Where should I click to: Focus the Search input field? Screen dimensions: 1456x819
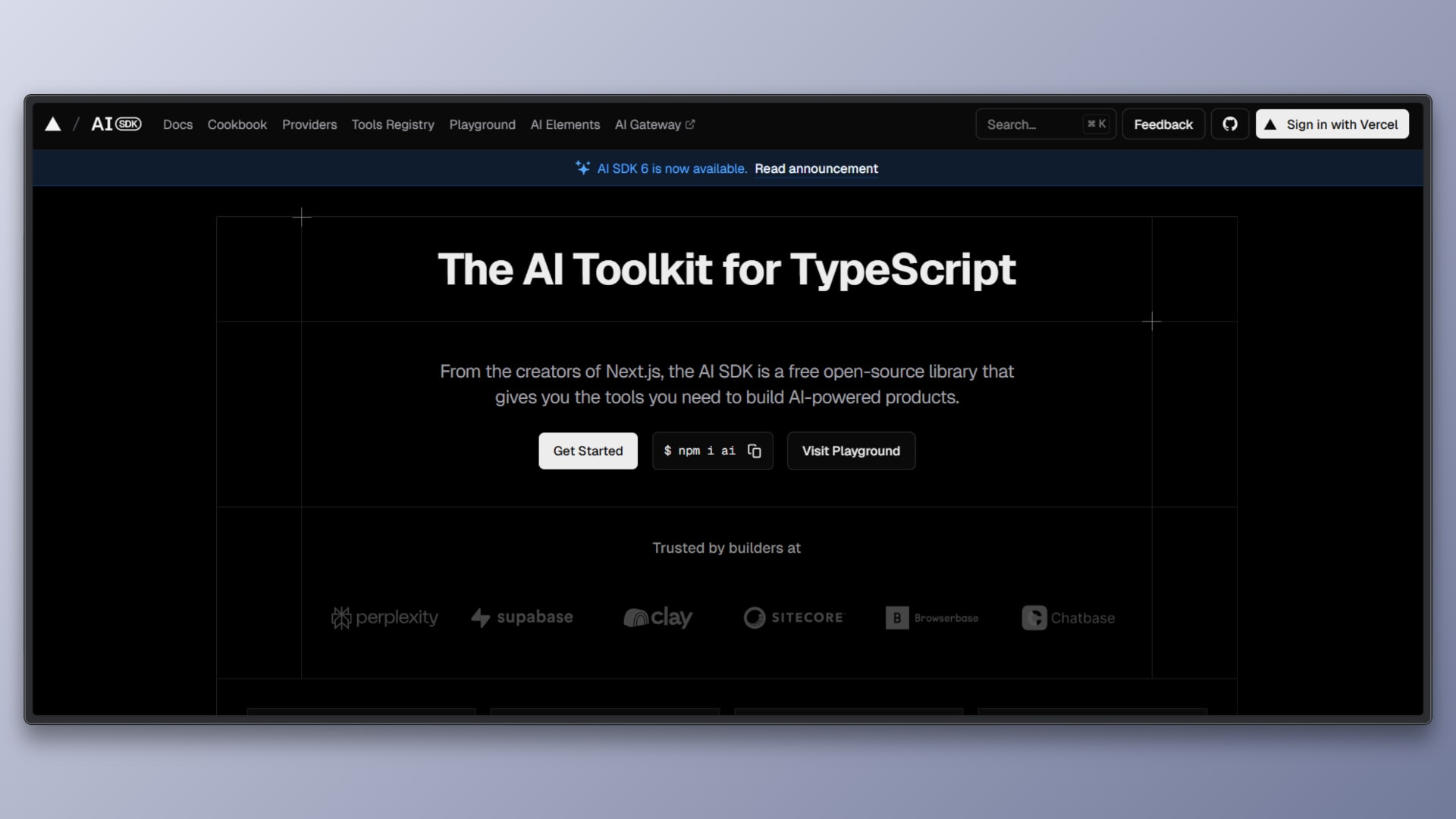[x=1031, y=124]
